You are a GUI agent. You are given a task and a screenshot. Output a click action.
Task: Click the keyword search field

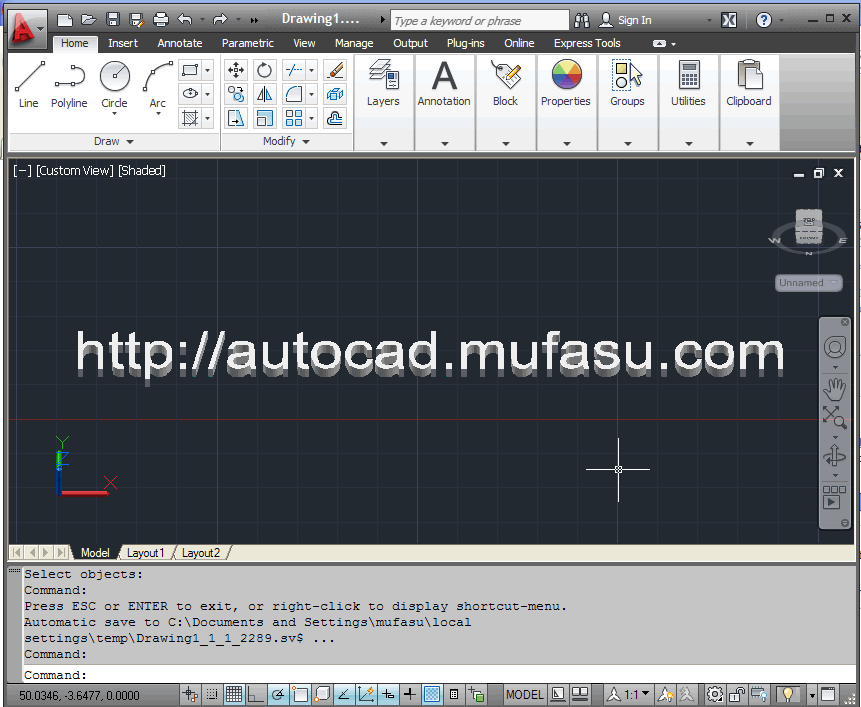tap(478, 20)
